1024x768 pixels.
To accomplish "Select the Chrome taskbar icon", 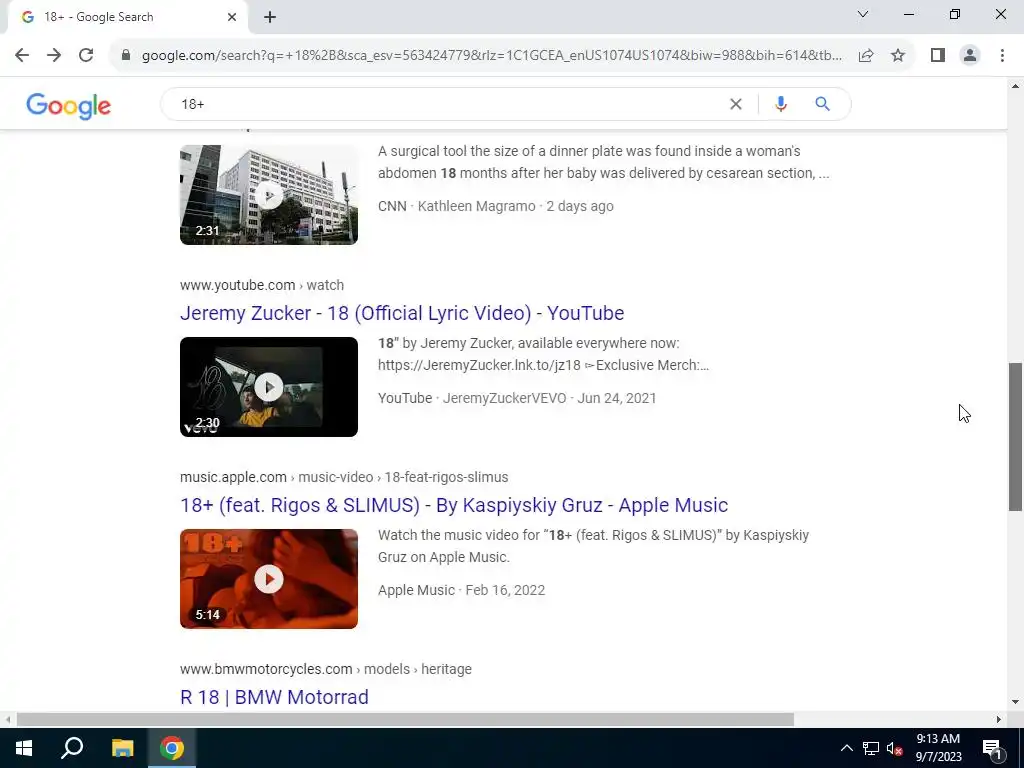I will (x=172, y=748).
